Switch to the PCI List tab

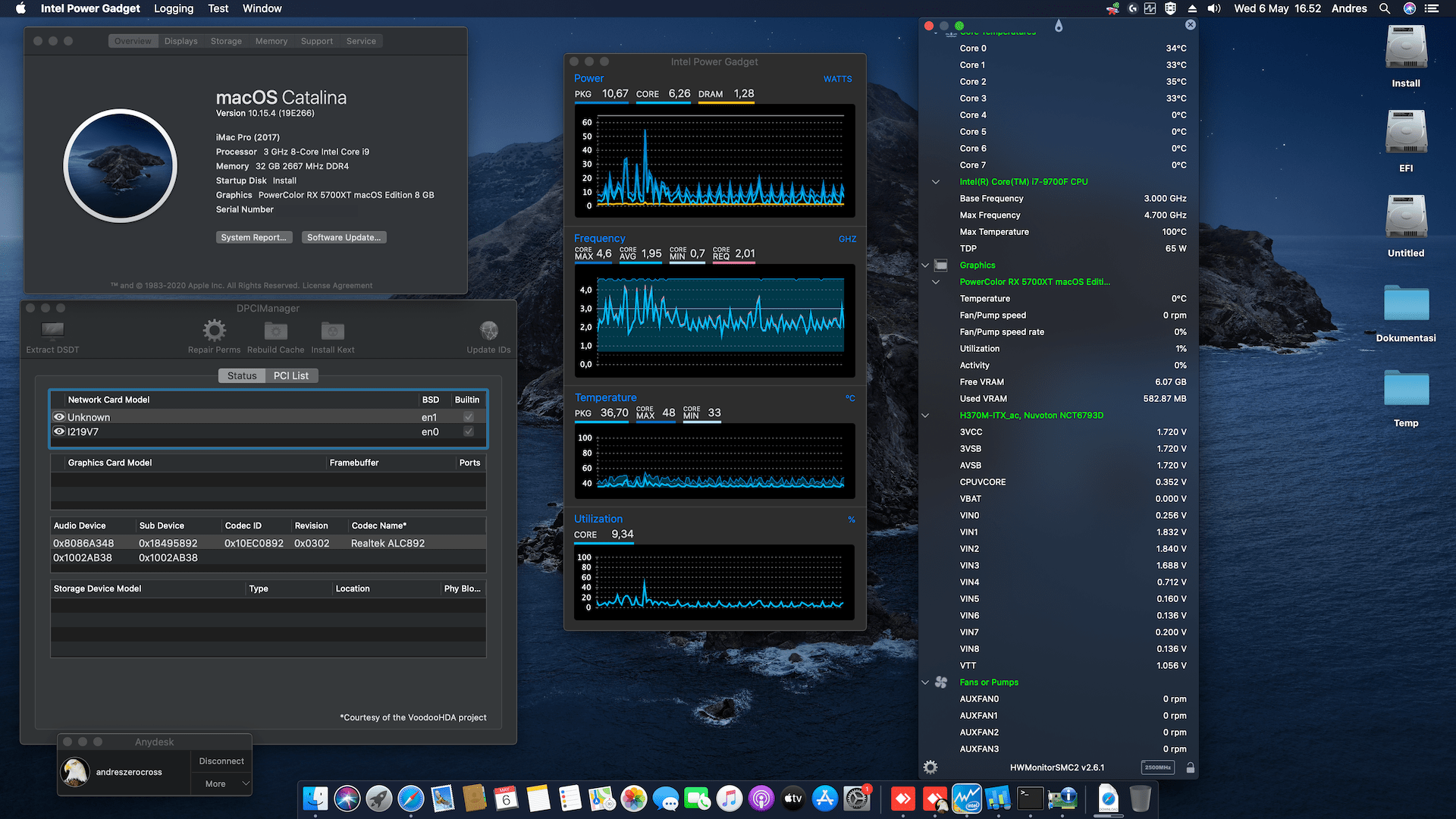tap(292, 375)
